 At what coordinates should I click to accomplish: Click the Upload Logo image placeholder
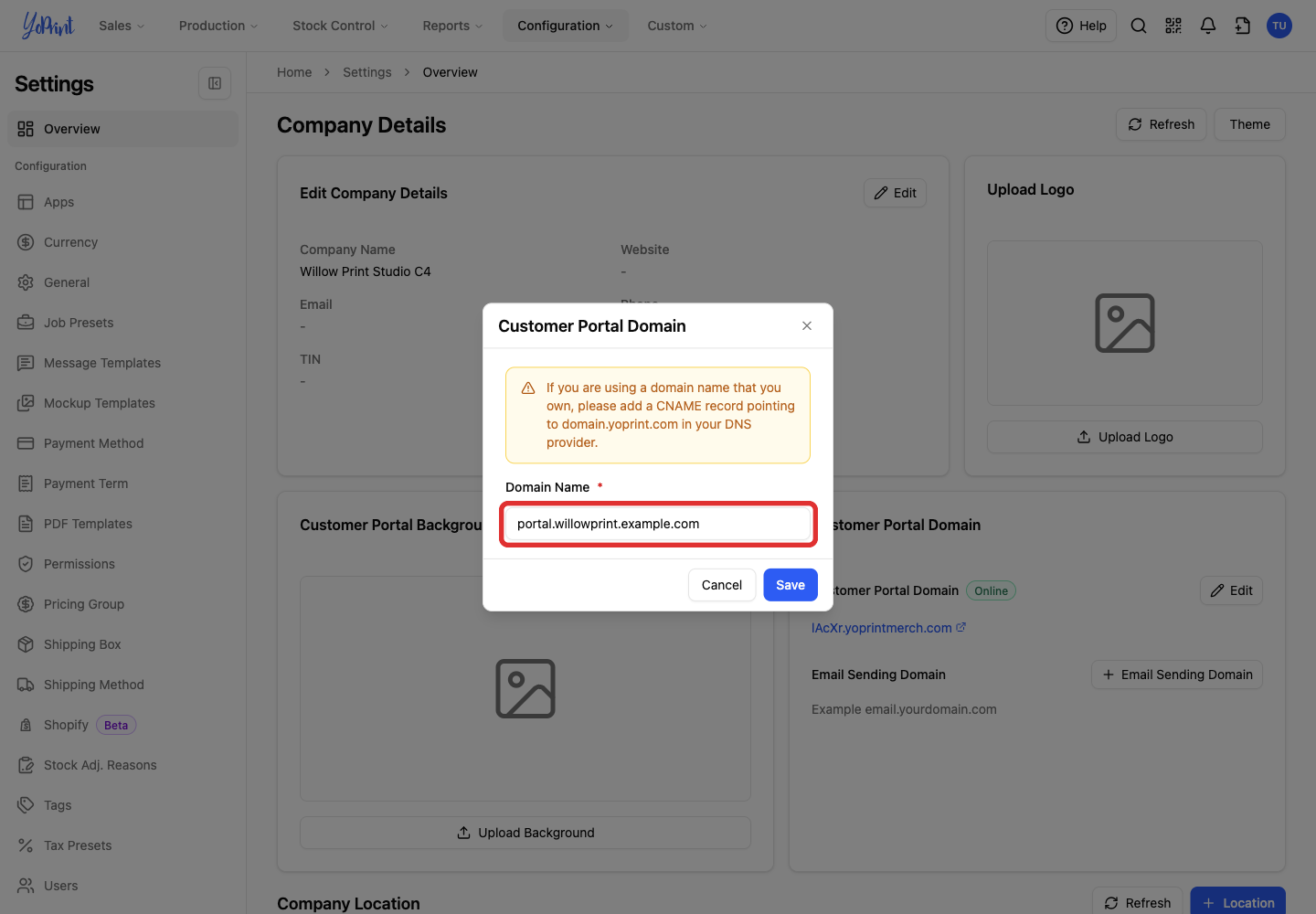coord(1125,323)
